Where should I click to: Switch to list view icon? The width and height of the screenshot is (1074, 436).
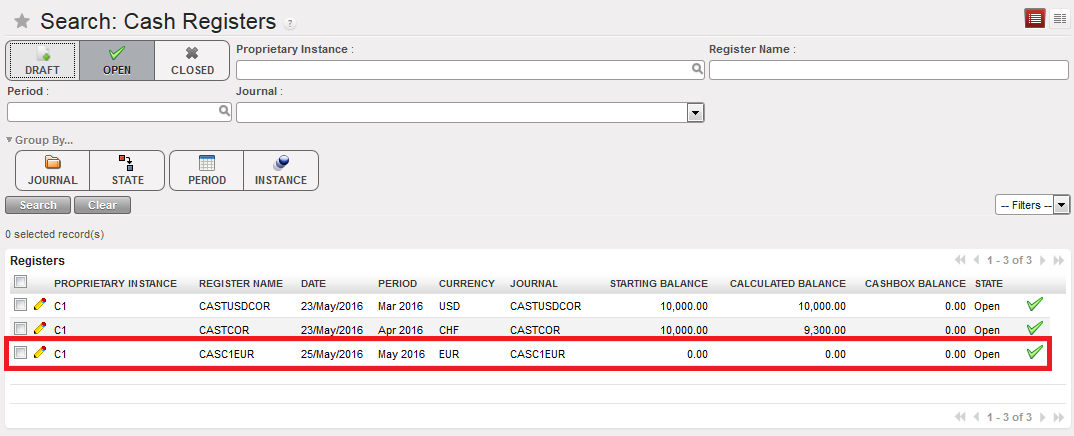click(x=1035, y=18)
